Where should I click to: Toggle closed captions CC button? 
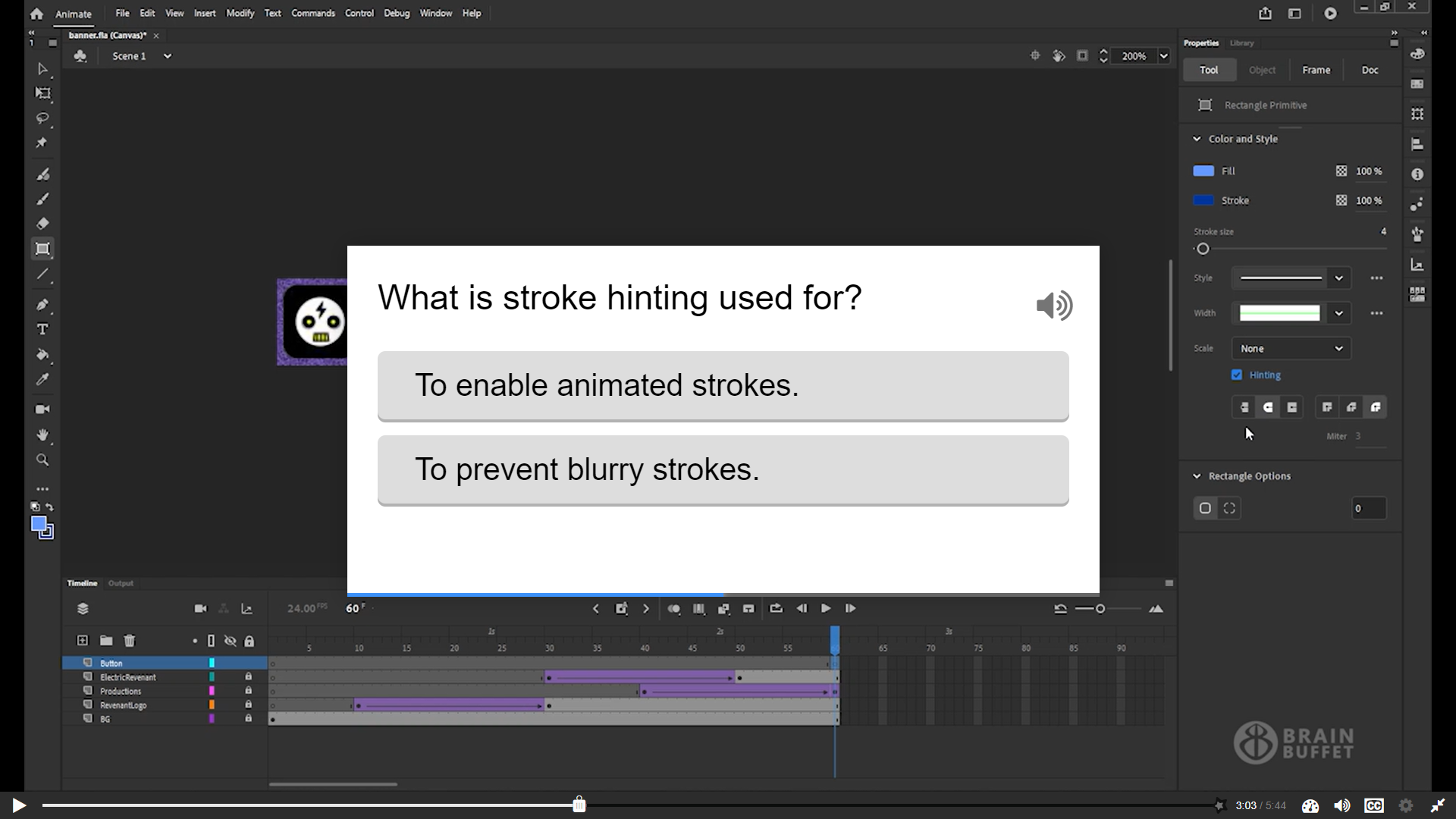coord(1373,805)
